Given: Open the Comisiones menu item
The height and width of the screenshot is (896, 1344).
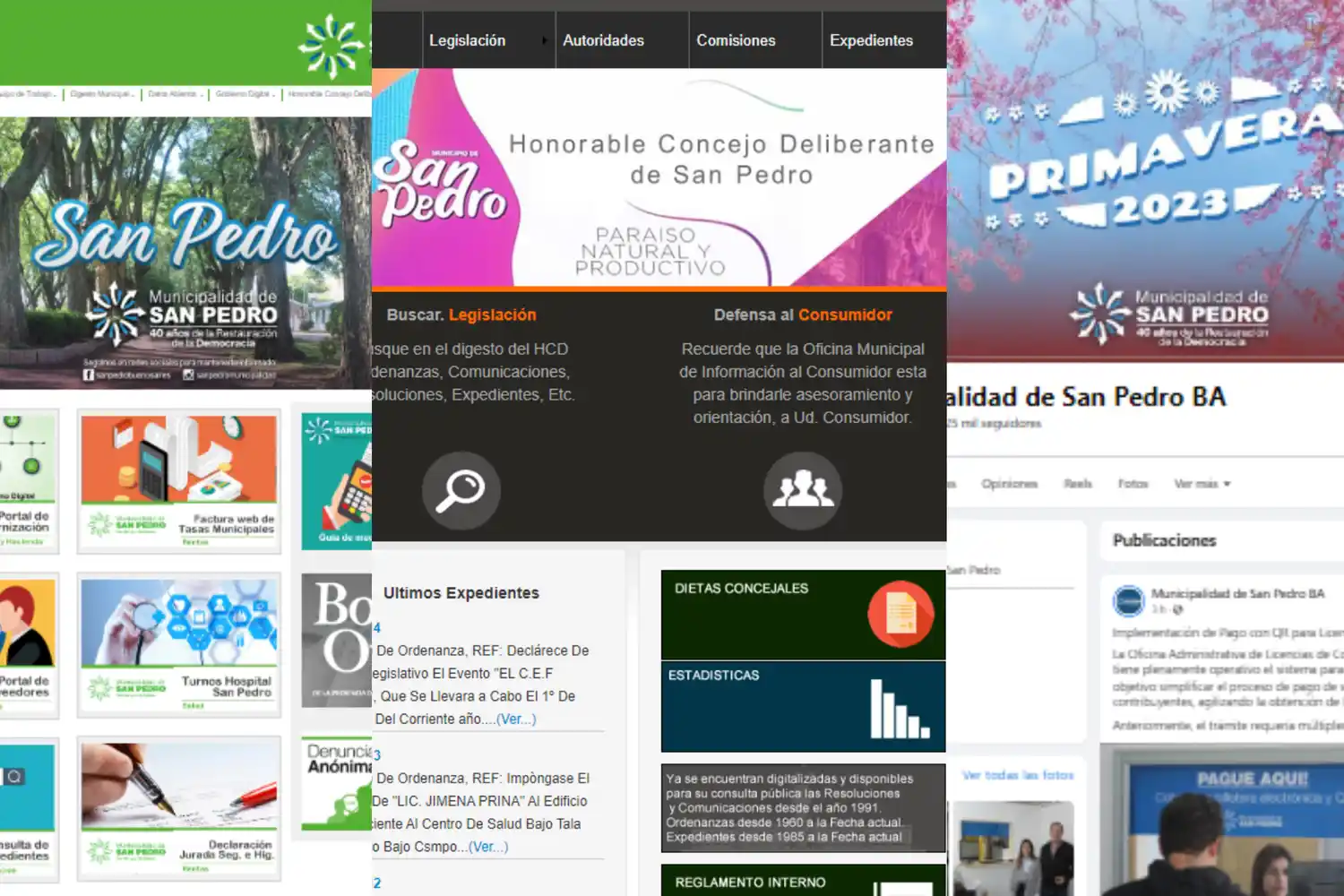Looking at the screenshot, I should (735, 39).
